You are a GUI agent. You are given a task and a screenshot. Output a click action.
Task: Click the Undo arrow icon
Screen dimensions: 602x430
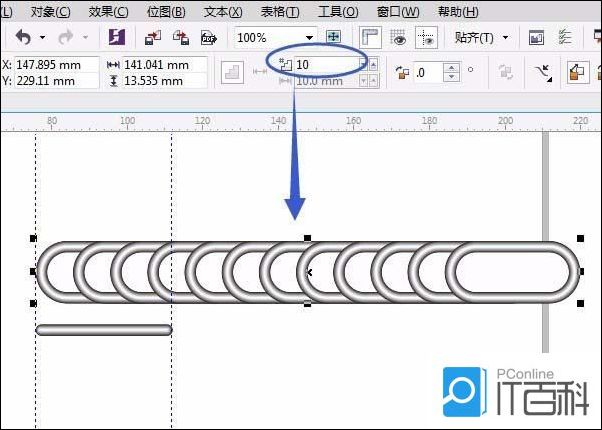tap(23, 37)
